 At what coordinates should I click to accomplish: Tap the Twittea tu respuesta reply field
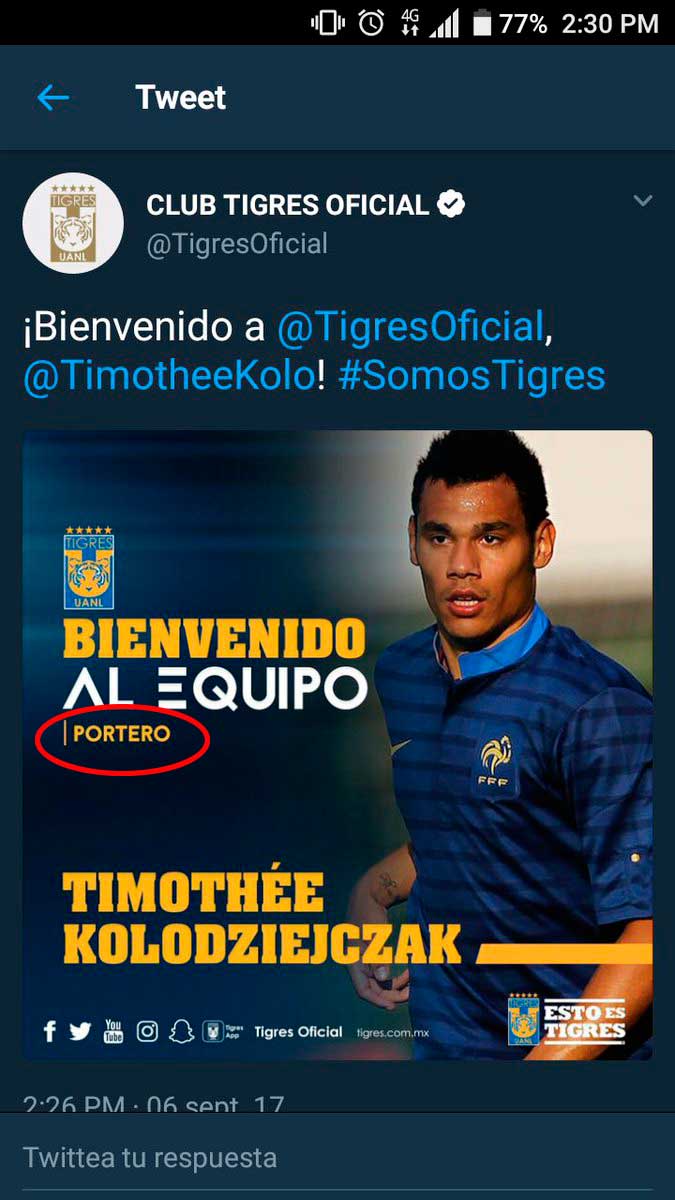click(x=337, y=1158)
